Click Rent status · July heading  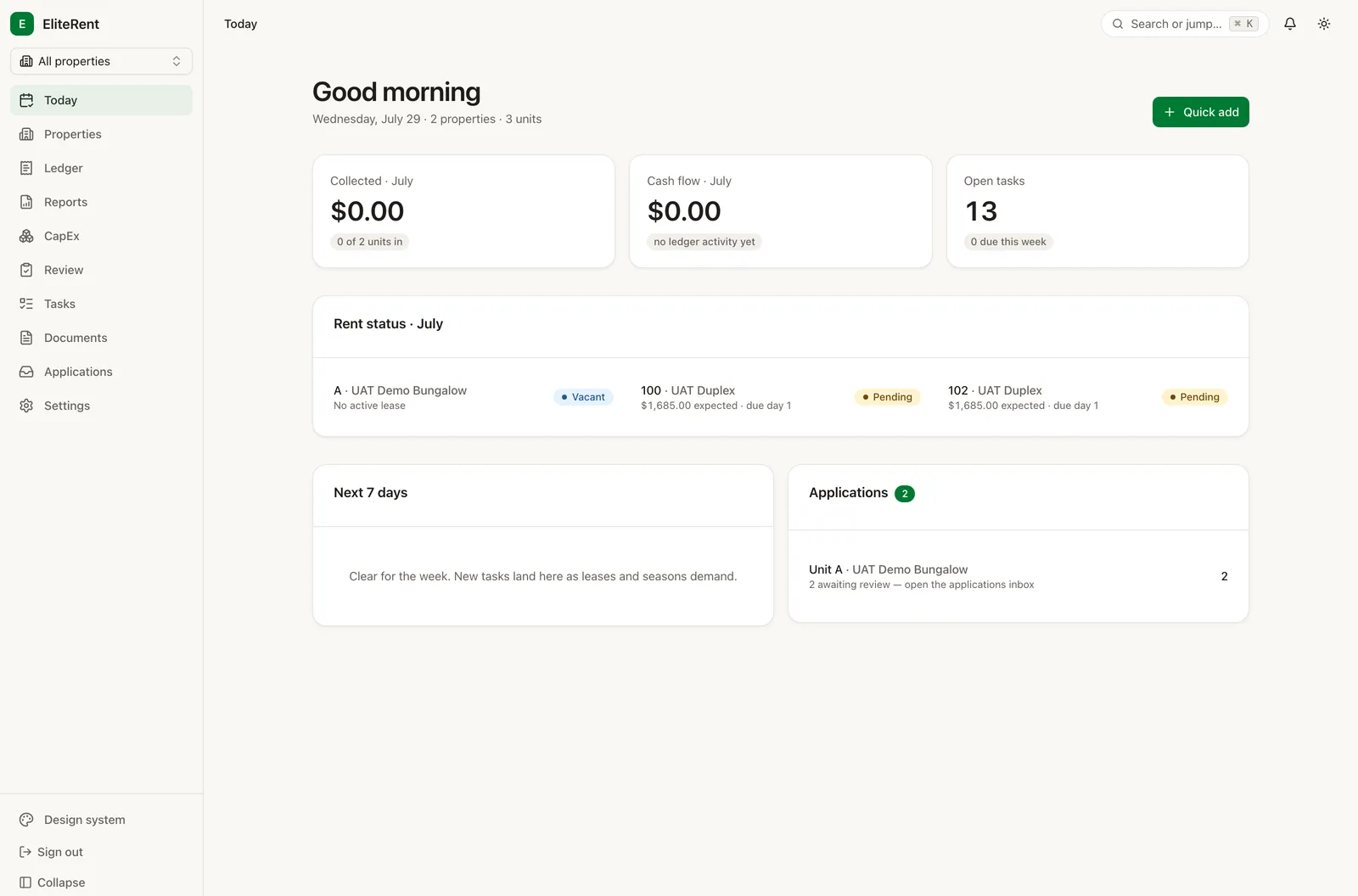tap(388, 324)
